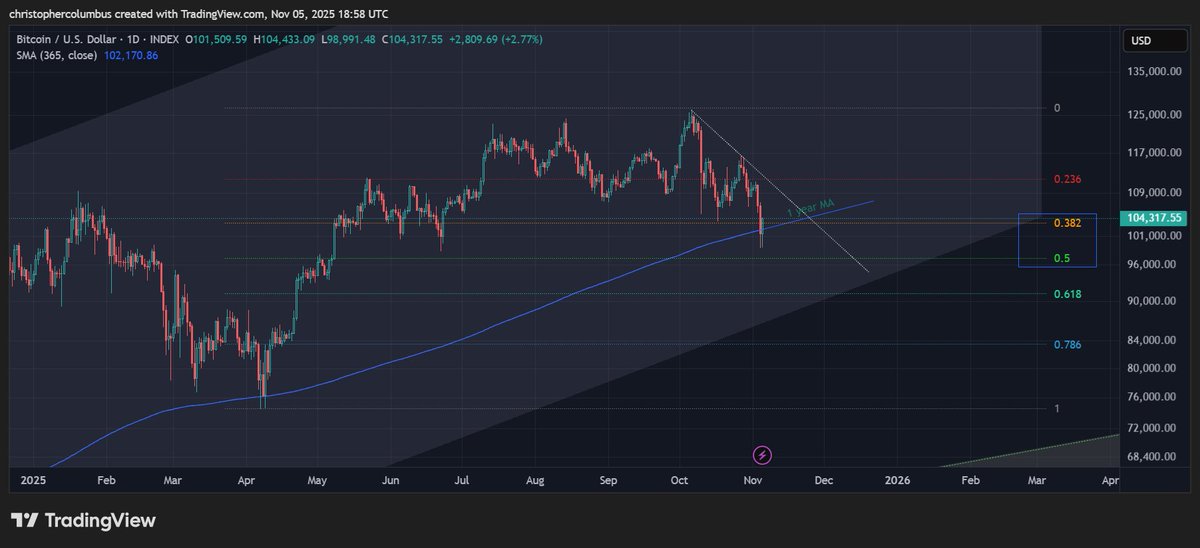The width and height of the screenshot is (1200, 548).
Task: Click the 125,000.00 price axis label
Action: [1153, 115]
